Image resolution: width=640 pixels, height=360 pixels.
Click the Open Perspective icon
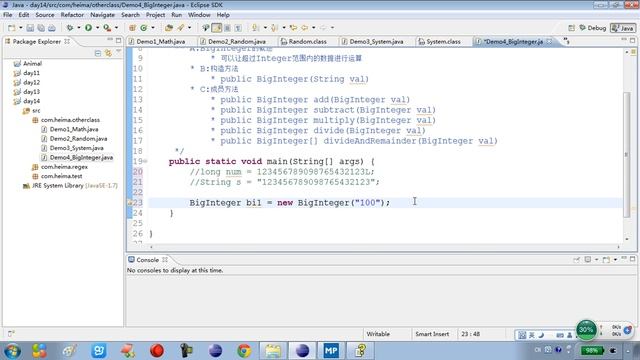click(571, 28)
